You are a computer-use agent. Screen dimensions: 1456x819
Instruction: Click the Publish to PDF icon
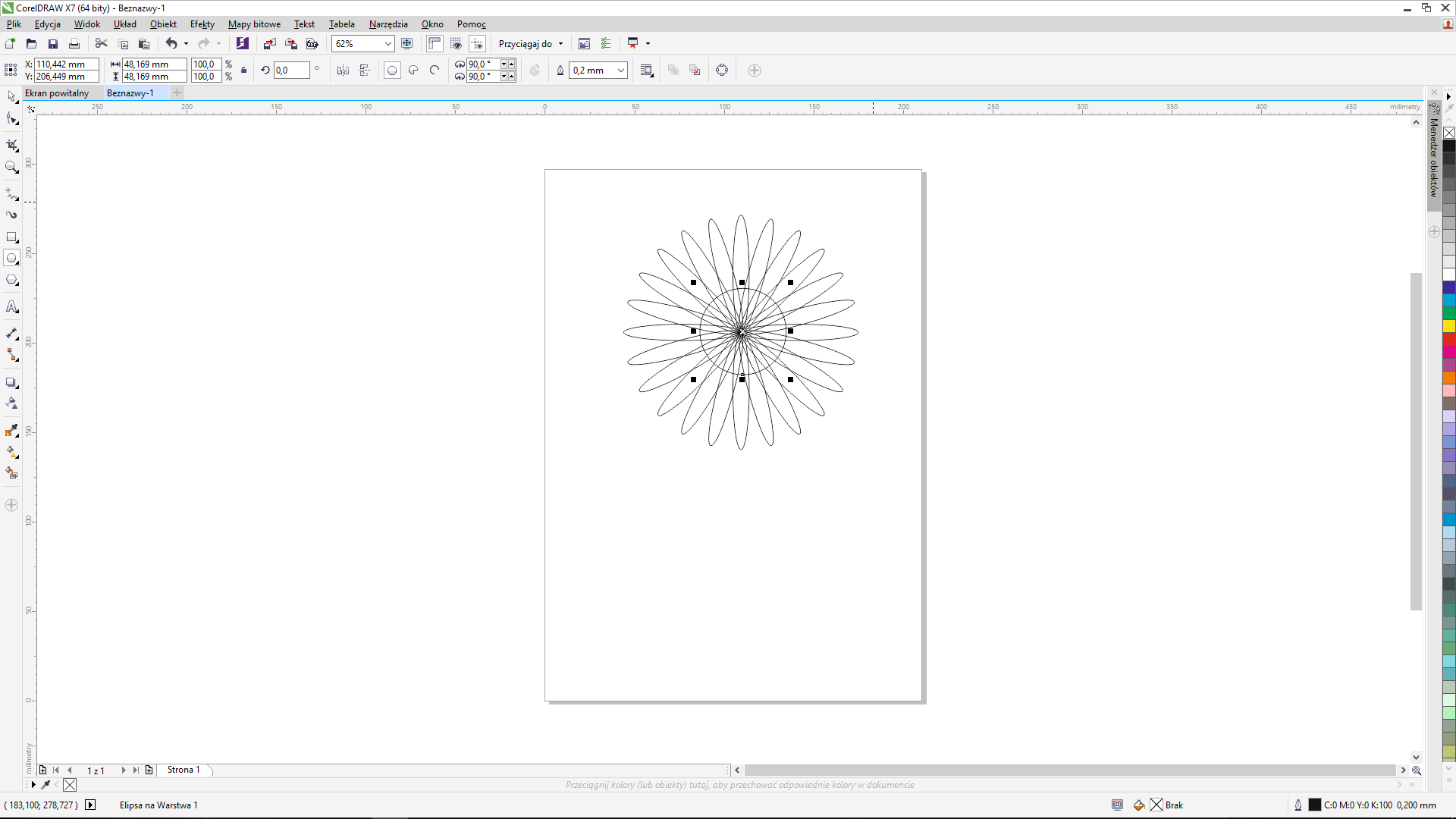coord(312,44)
